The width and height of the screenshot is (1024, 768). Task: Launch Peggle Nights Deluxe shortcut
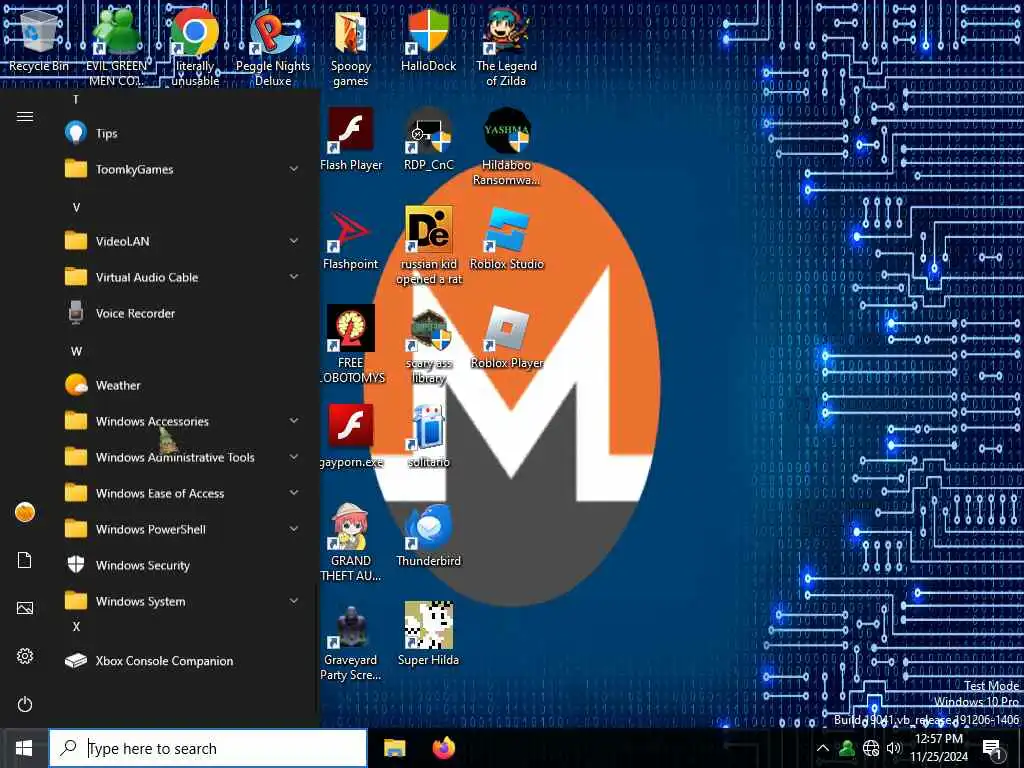tap(273, 47)
